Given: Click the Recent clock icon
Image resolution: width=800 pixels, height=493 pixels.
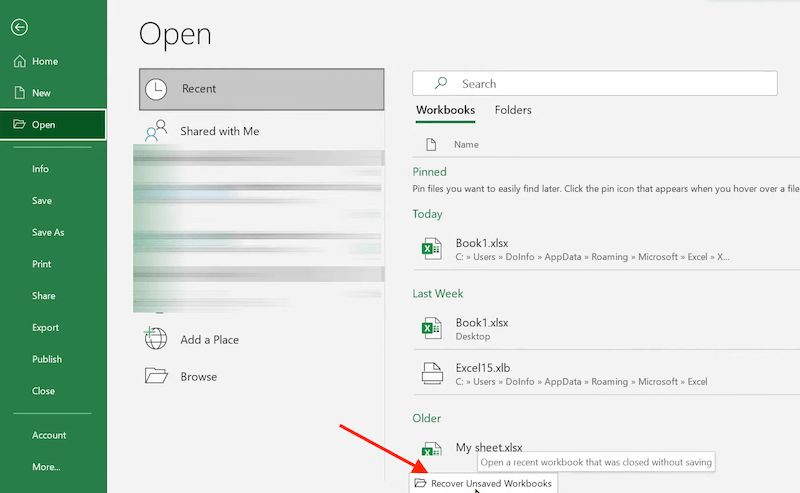Looking at the screenshot, I should coord(156,89).
